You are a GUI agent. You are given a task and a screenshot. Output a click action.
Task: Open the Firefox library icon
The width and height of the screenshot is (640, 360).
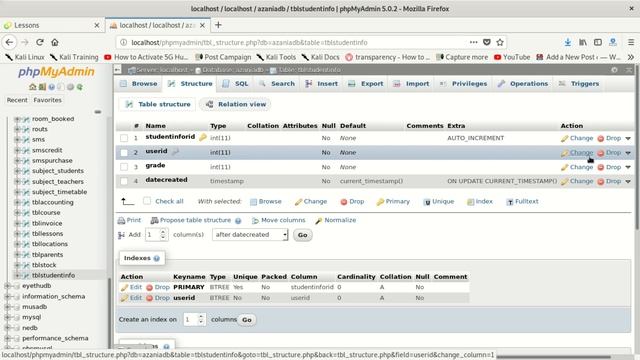(x=583, y=42)
